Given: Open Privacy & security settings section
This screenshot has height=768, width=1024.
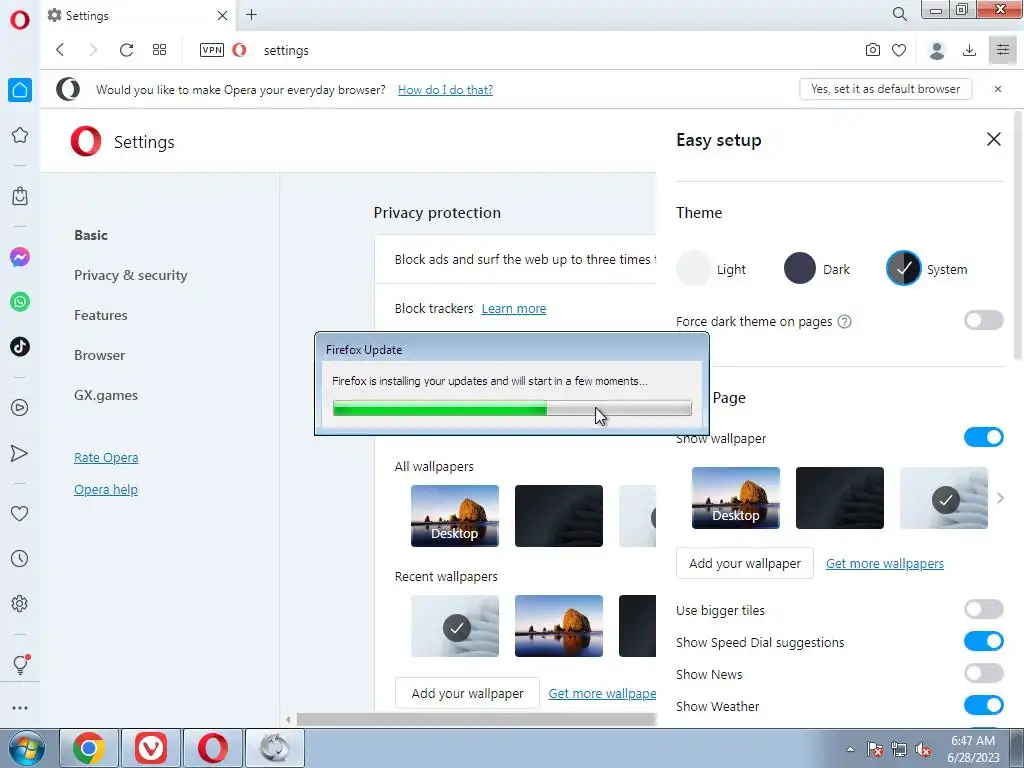Looking at the screenshot, I should 131,275.
